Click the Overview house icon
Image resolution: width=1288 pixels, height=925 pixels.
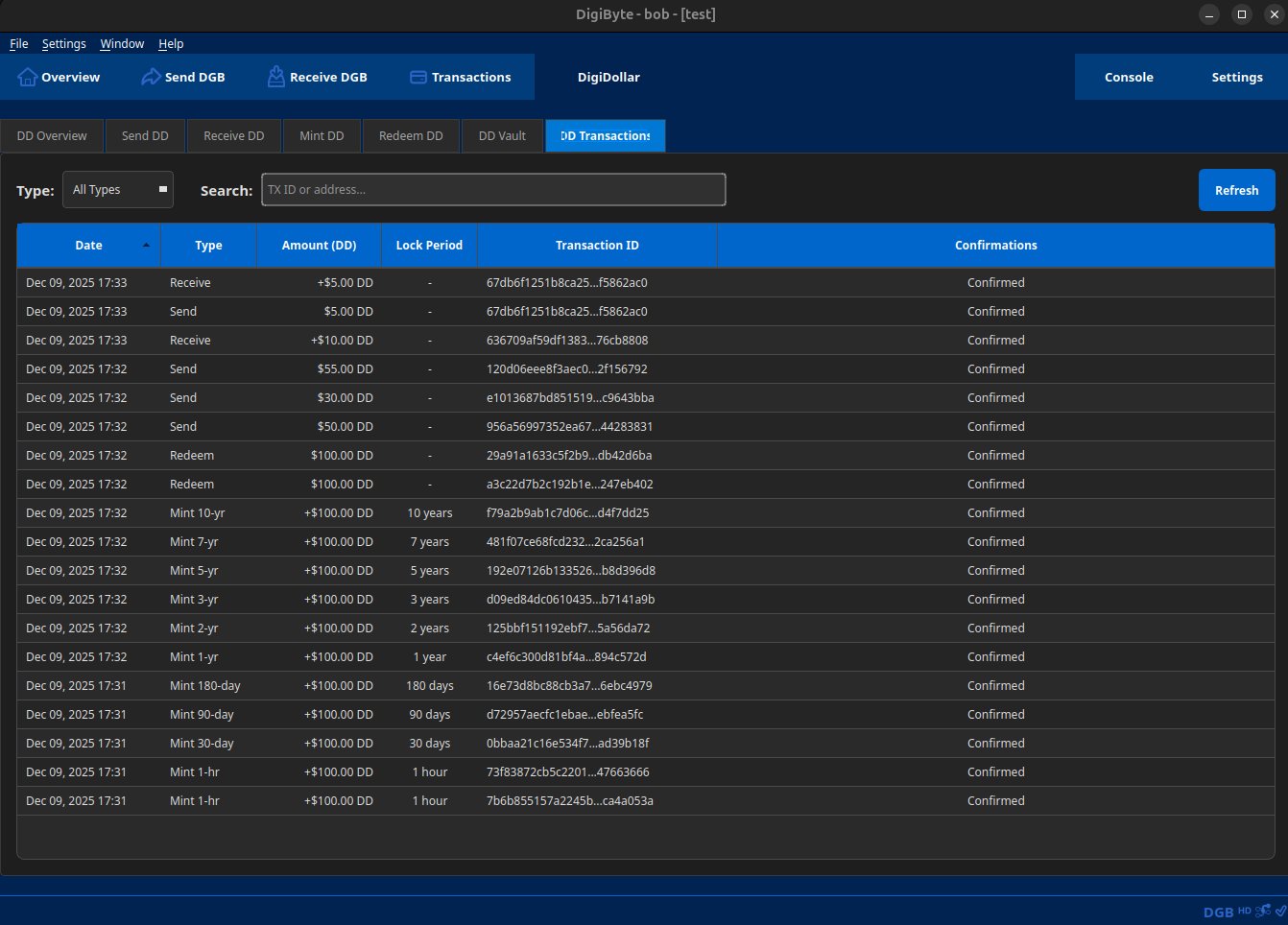tap(28, 78)
